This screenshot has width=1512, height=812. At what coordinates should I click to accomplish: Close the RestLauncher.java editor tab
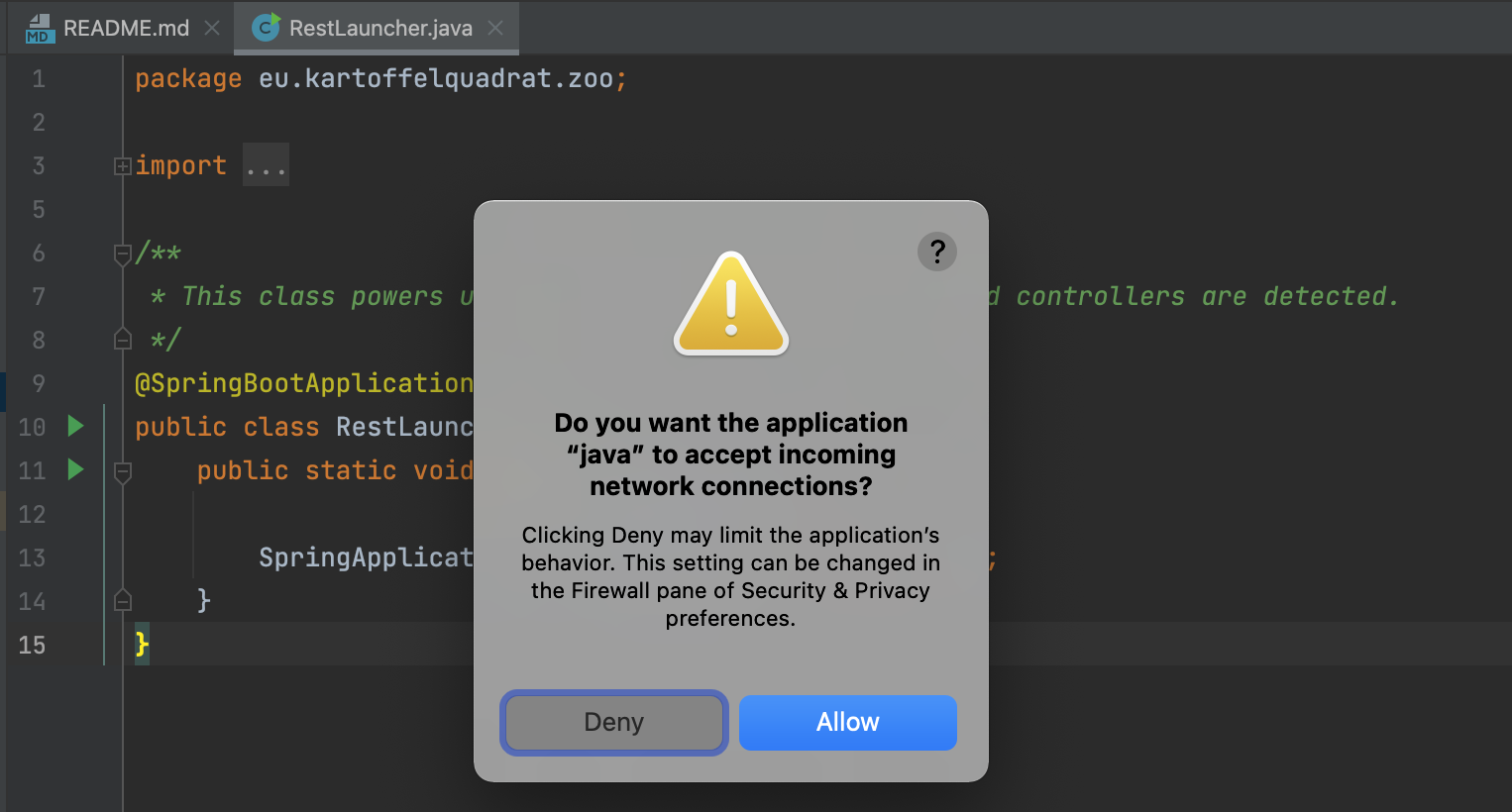(x=495, y=28)
